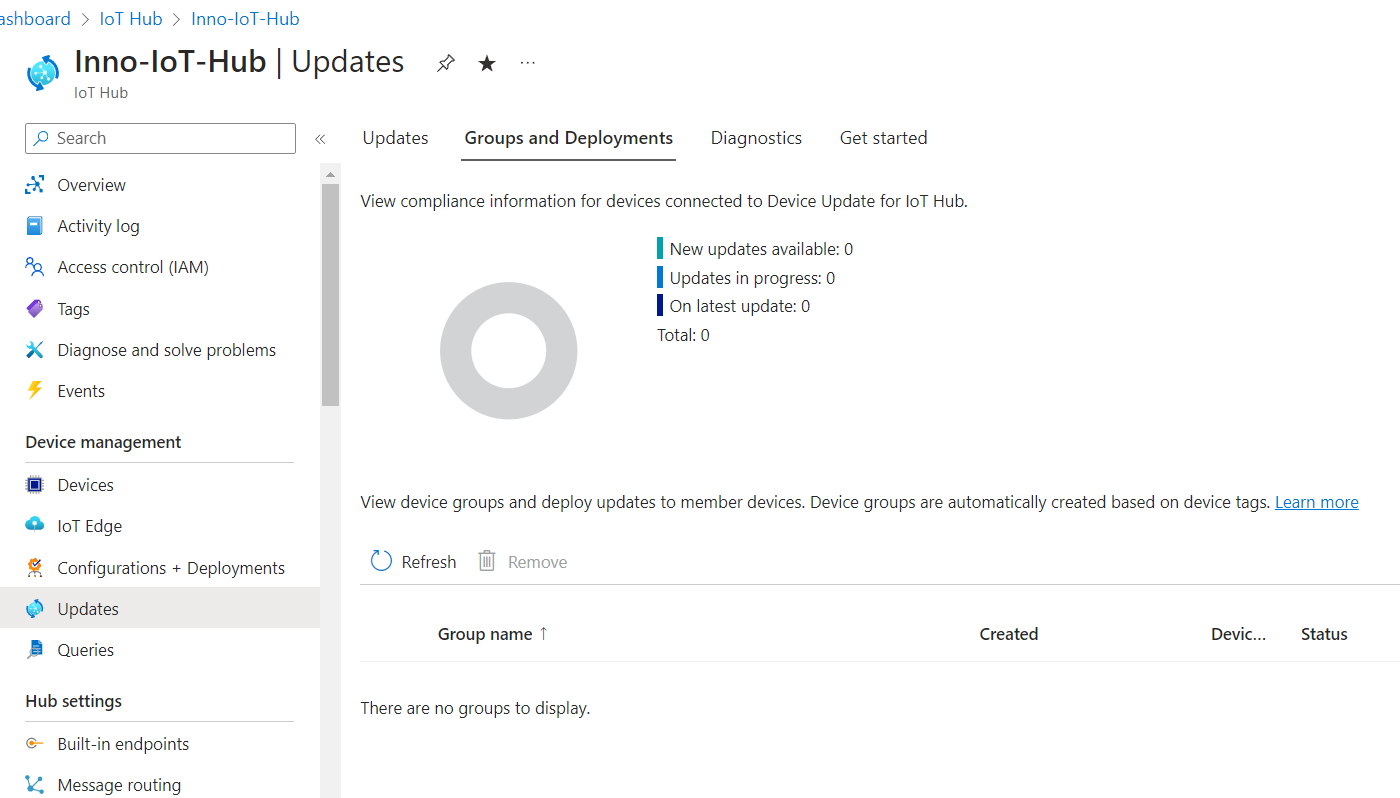Click the Message routing icon
Viewport: 1400px width, 798px height.
(x=35, y=785)
